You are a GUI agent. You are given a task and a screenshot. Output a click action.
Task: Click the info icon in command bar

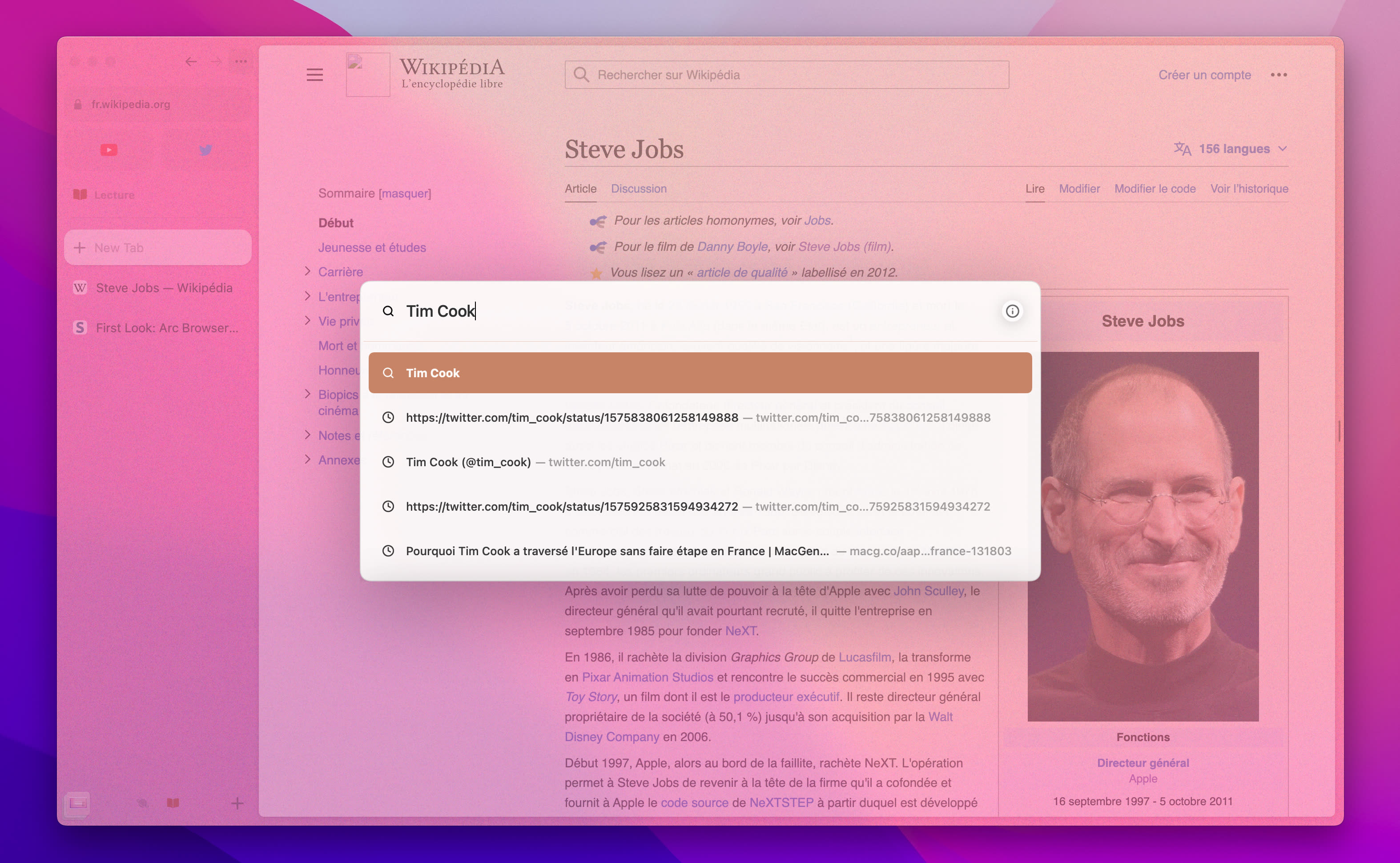click(x=1012, y=311)
